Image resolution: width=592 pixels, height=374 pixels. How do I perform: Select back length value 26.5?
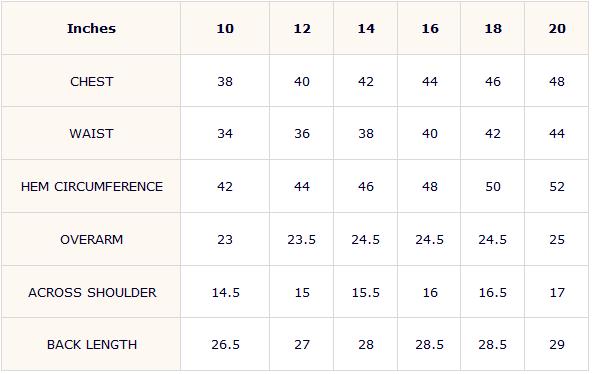tap(225, 345)
